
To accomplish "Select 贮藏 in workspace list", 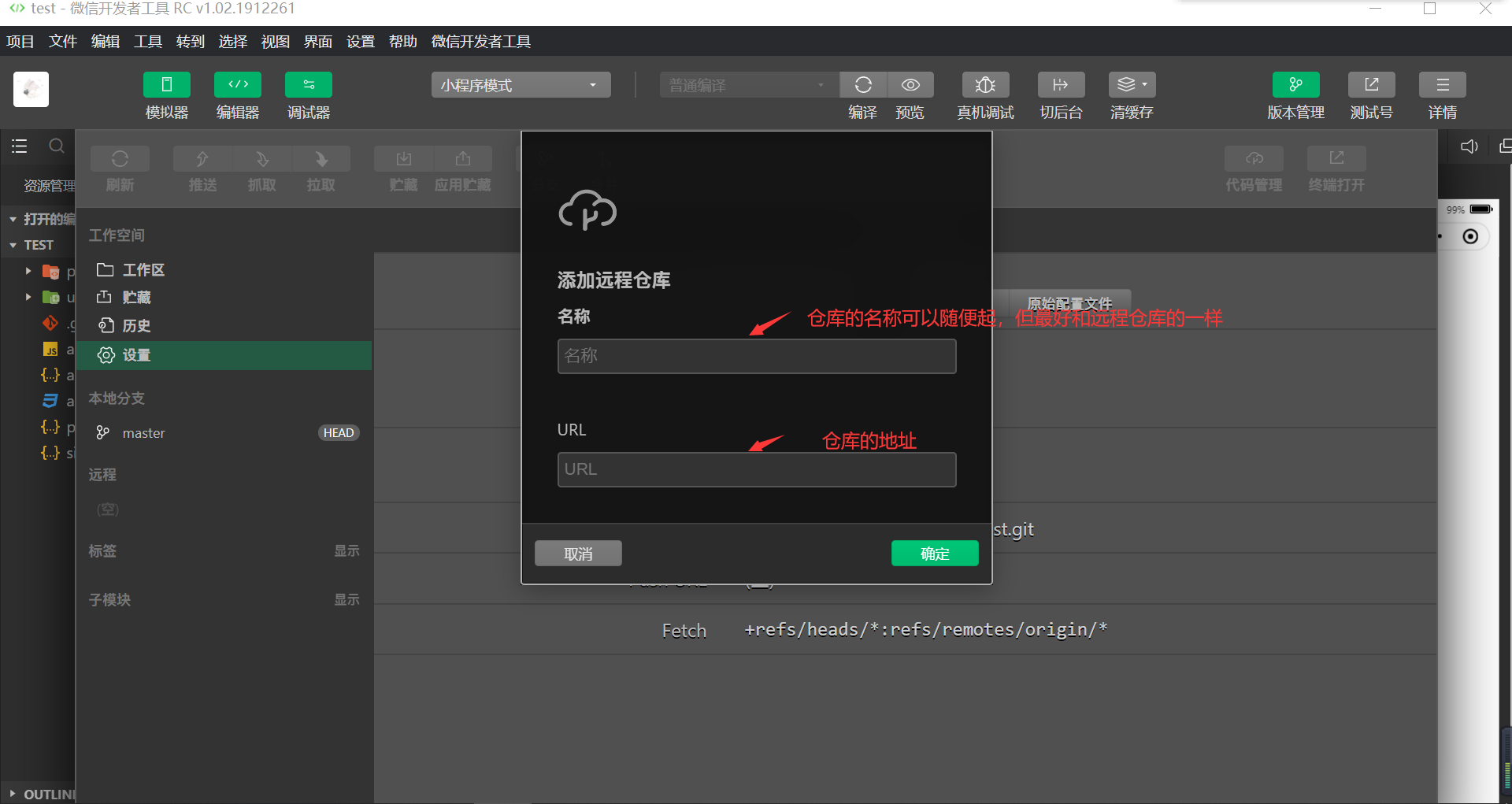I will point(224,298).
